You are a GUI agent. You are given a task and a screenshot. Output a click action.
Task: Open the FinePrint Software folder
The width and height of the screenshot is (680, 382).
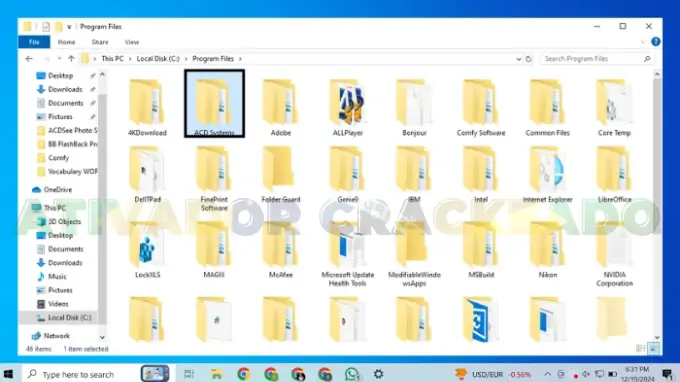[x=214, y=179]
